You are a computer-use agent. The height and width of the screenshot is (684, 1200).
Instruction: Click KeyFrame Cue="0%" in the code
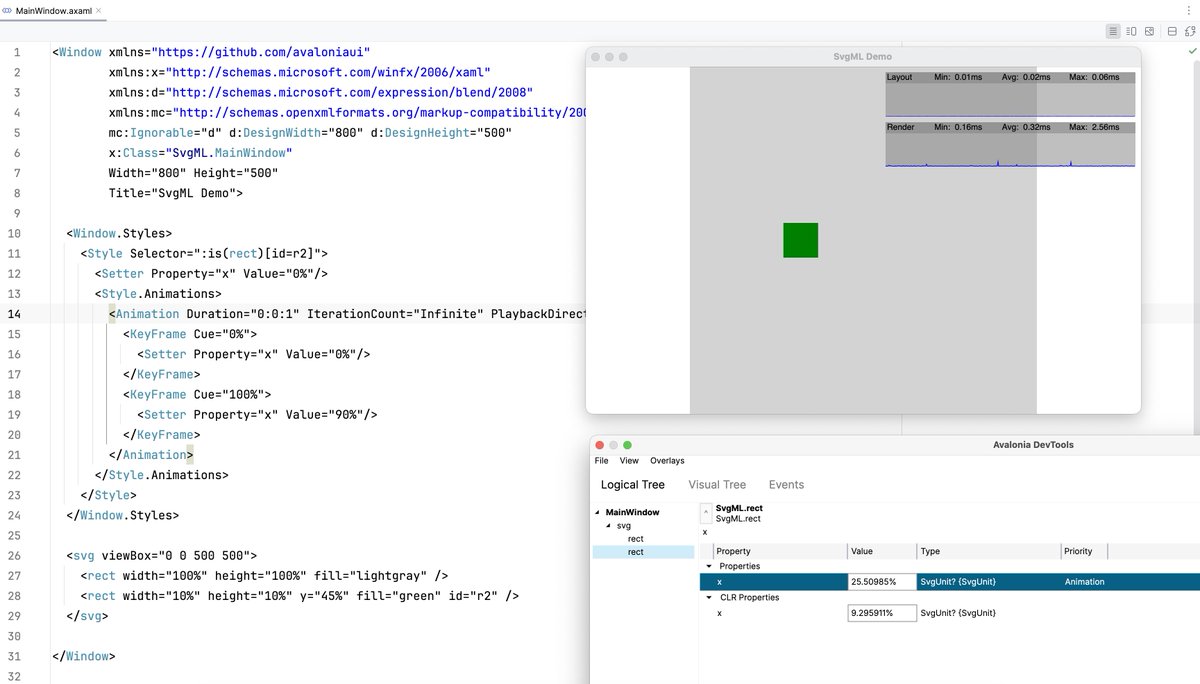point(190,334)
